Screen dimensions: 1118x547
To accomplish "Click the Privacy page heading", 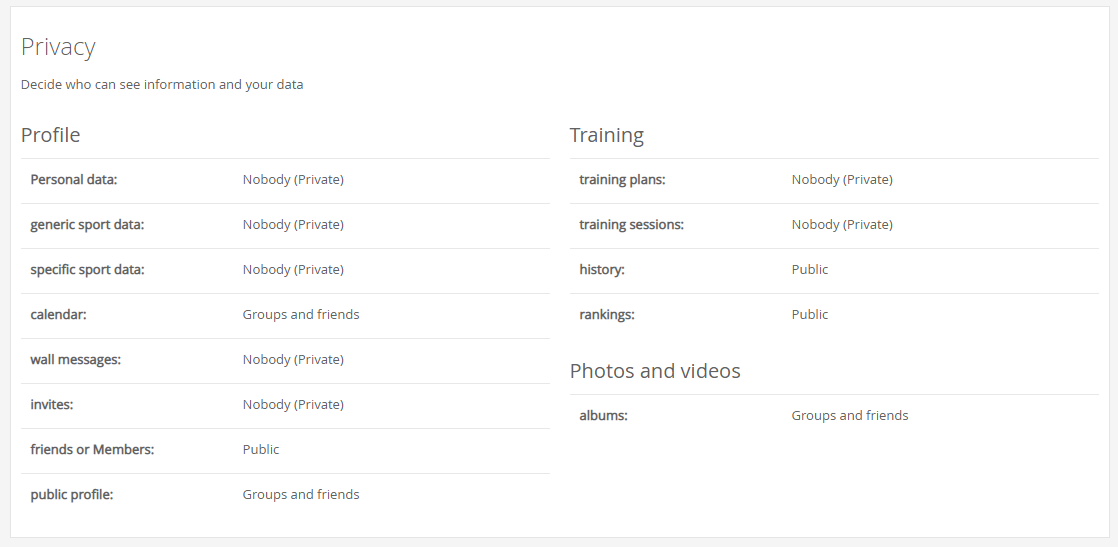I will 58,47.
